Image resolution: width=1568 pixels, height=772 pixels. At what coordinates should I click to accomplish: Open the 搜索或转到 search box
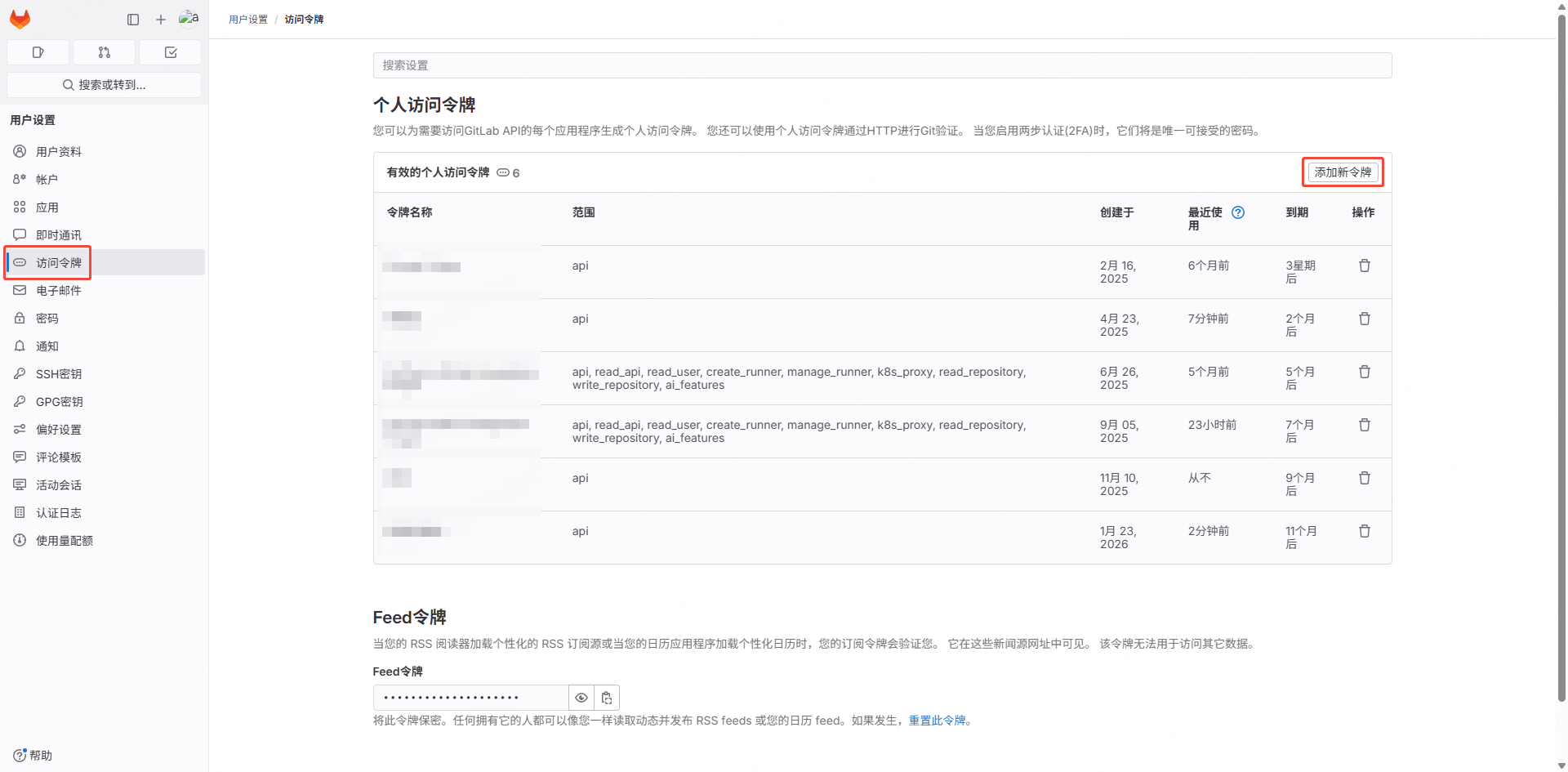pyautogui.click(x=104, y=85)
